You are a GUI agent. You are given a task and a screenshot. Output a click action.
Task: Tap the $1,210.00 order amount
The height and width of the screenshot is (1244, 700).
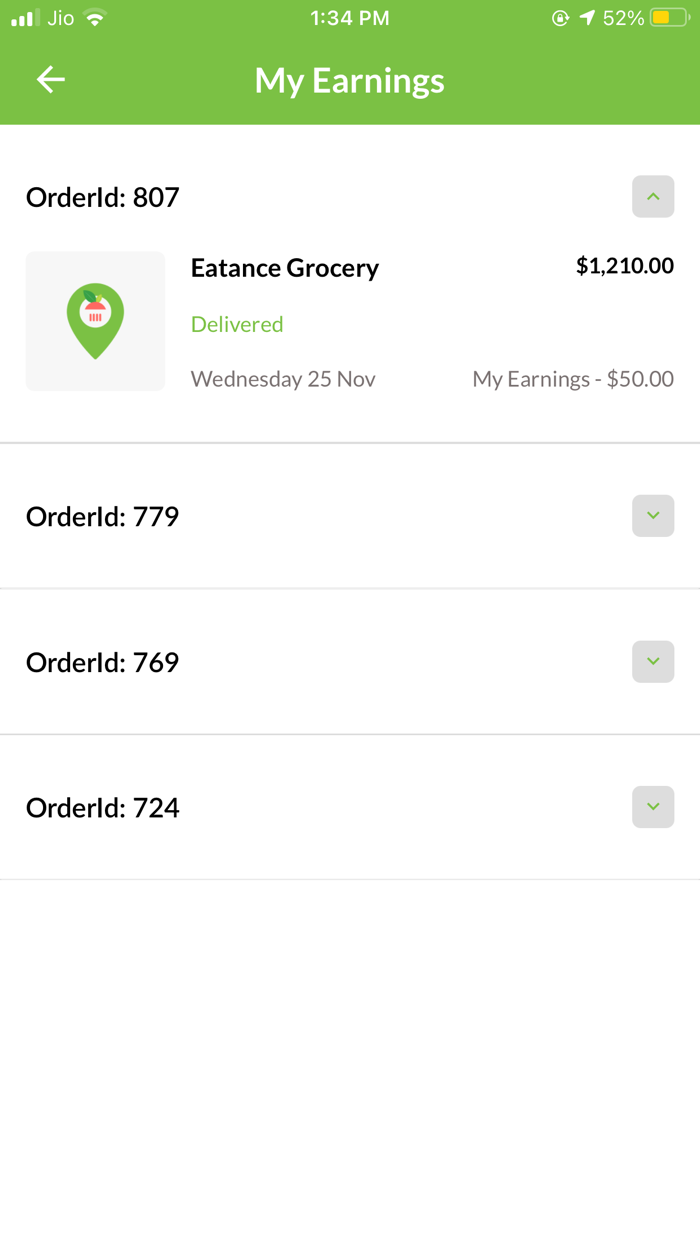click(625, 265)
